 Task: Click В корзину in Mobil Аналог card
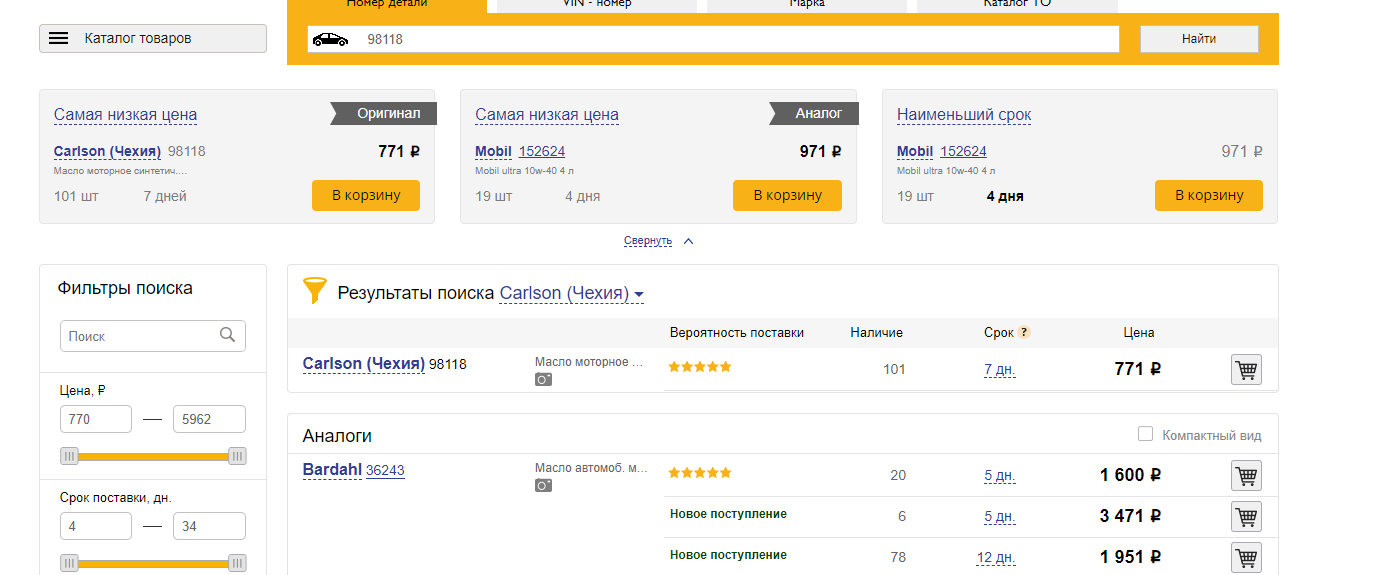[x=787, y=195]
